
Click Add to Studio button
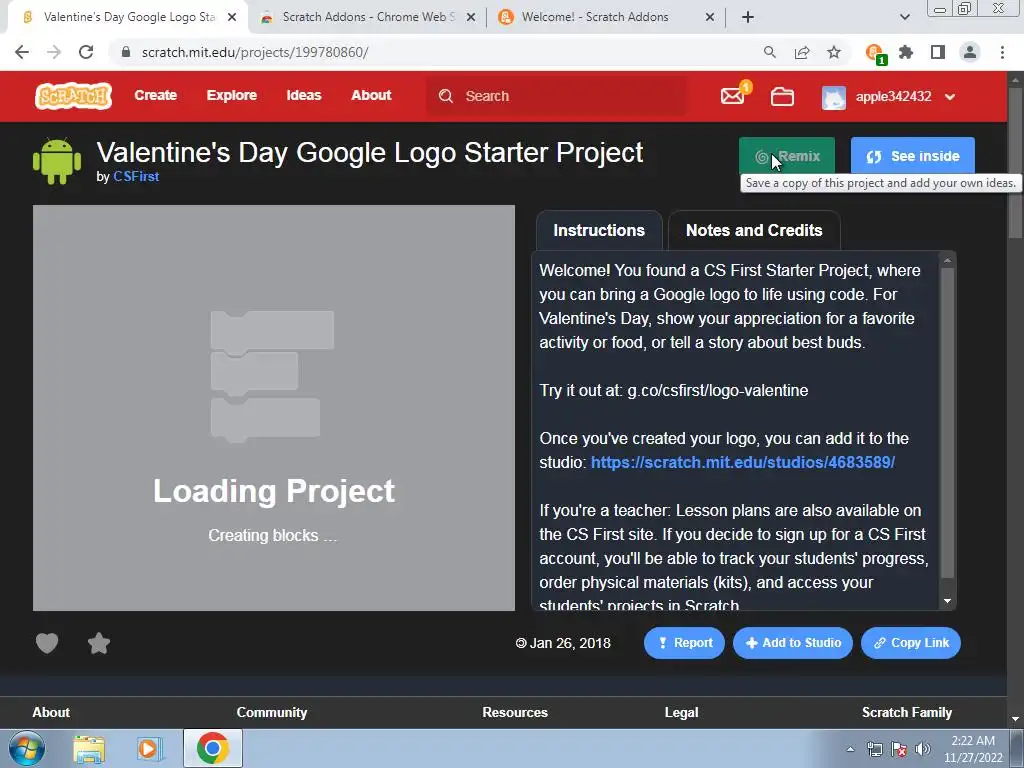[793, 643]
